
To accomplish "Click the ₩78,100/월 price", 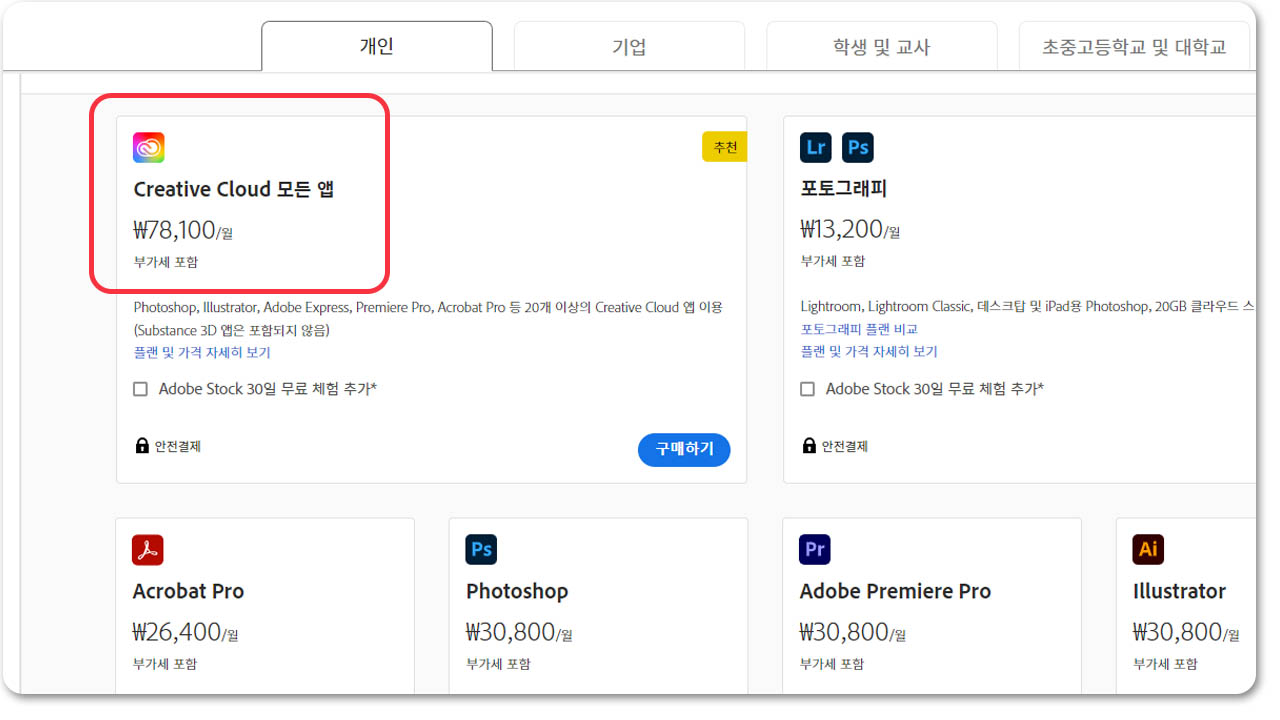I will tap(183, 231).
